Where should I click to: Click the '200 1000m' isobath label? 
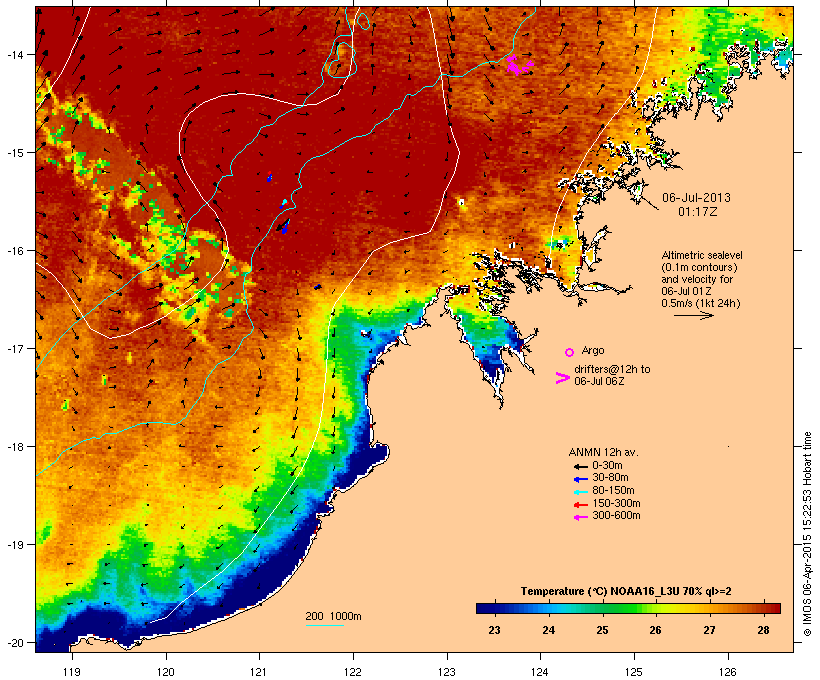click(333, 616)
